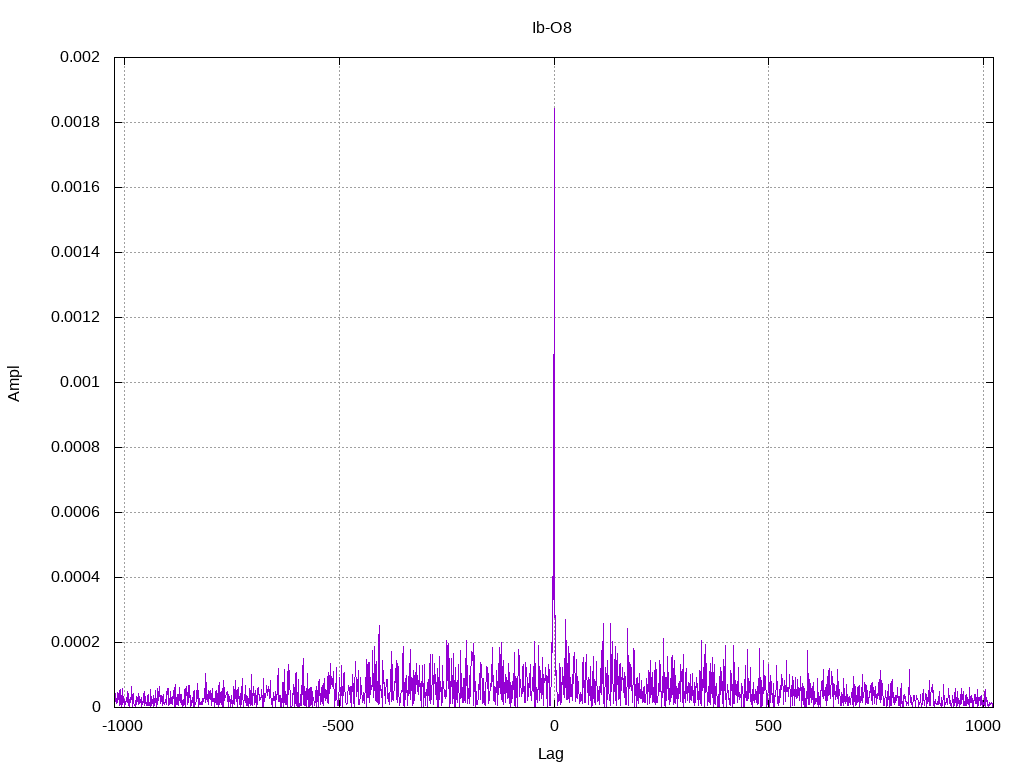Screen dimensions: 1024x768
Task: Click y-axis tick label 0.0018
Action: coord(76,122)
